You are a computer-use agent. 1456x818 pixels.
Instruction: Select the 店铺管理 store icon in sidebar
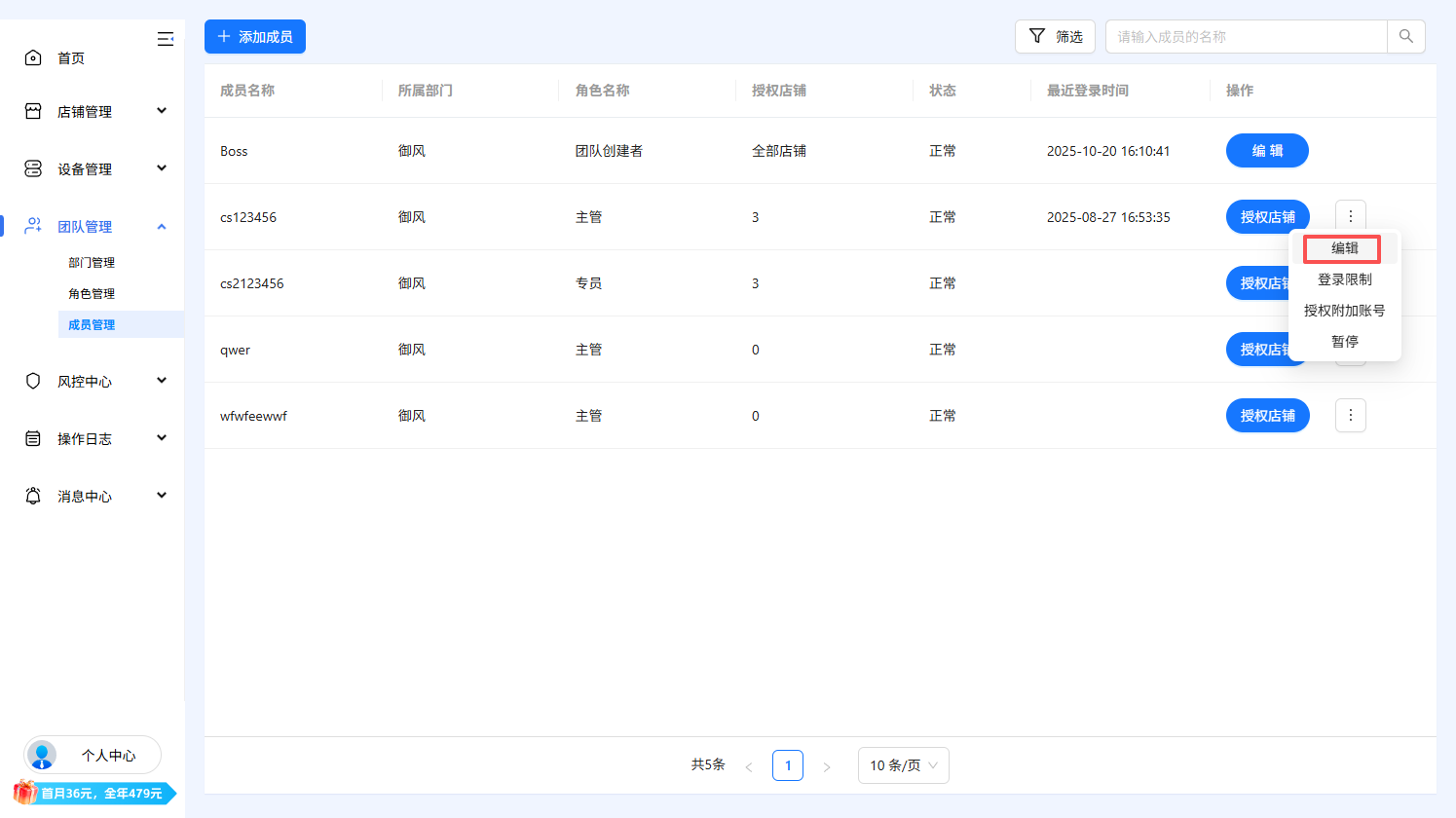tap(33, 110)
